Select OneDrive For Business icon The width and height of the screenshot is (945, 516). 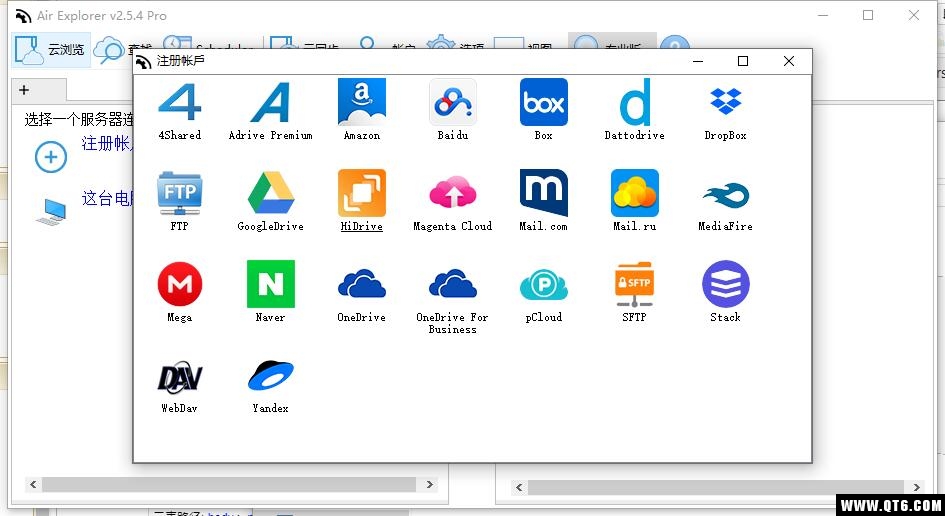(453, 284)
